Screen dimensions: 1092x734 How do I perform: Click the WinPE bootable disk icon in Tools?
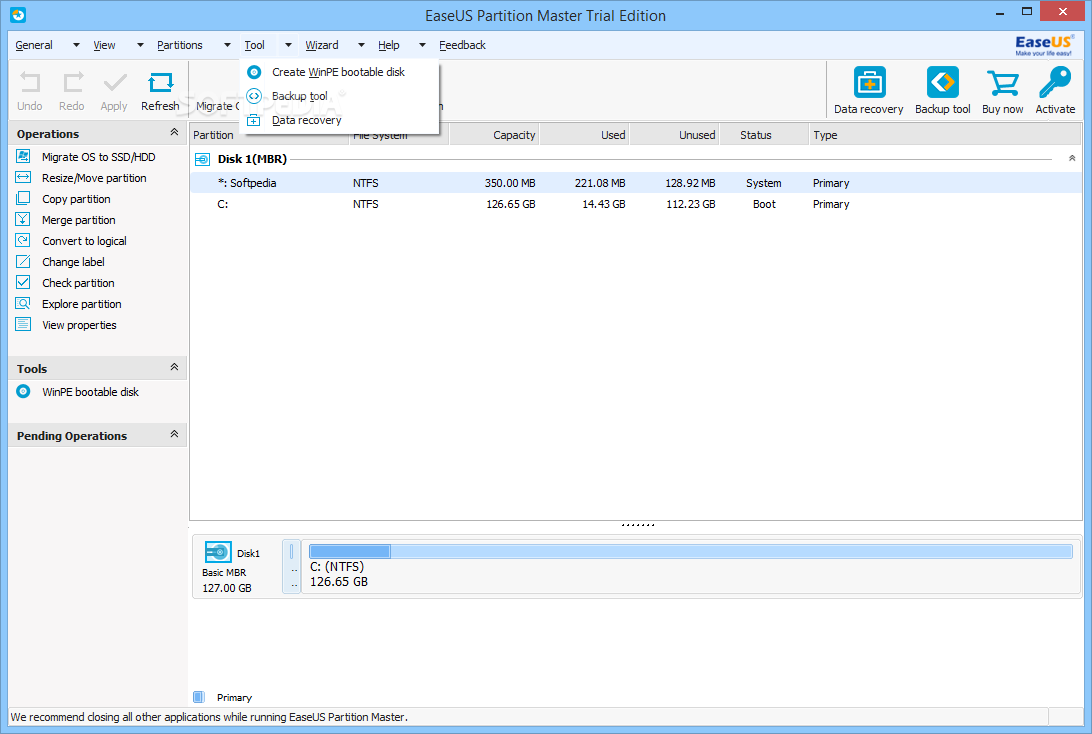23,391
